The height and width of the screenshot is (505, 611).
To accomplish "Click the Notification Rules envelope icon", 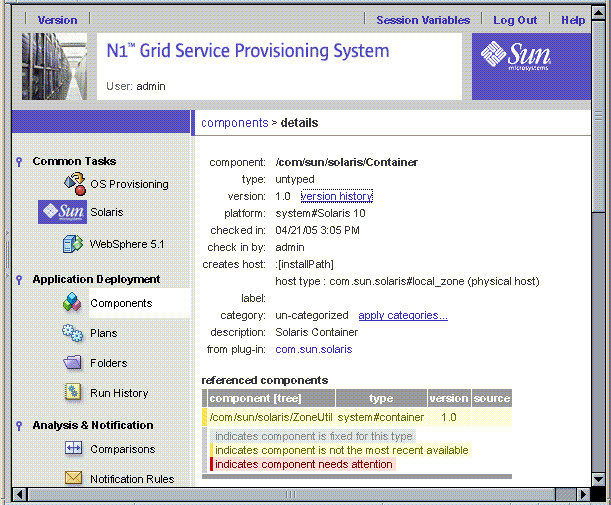I will point(73,478).
